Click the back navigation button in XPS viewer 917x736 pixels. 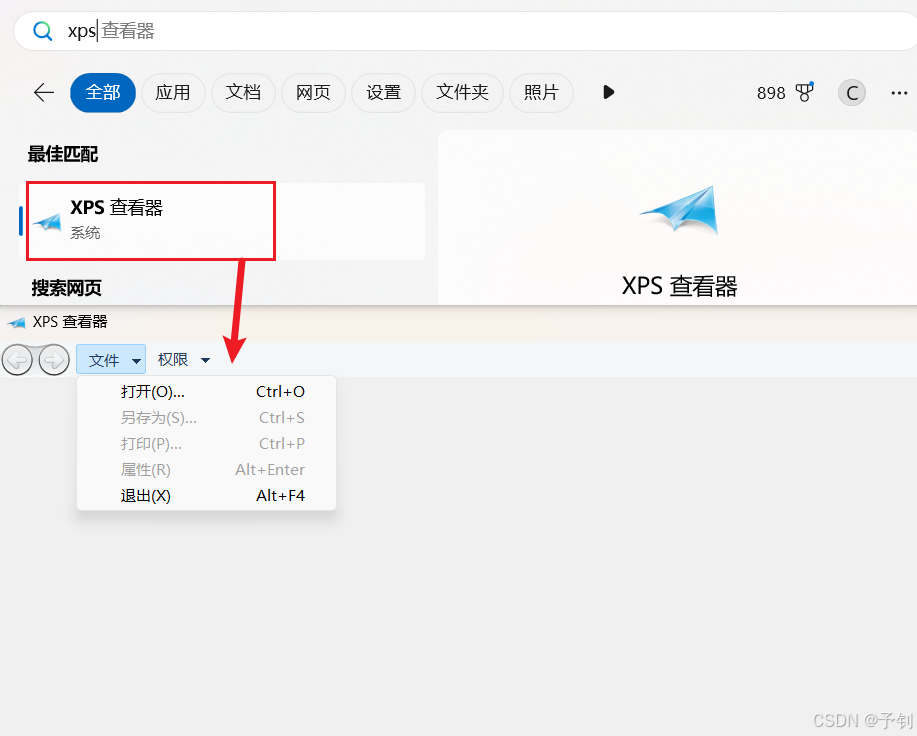pyautogui.click(x=18, y=360)
